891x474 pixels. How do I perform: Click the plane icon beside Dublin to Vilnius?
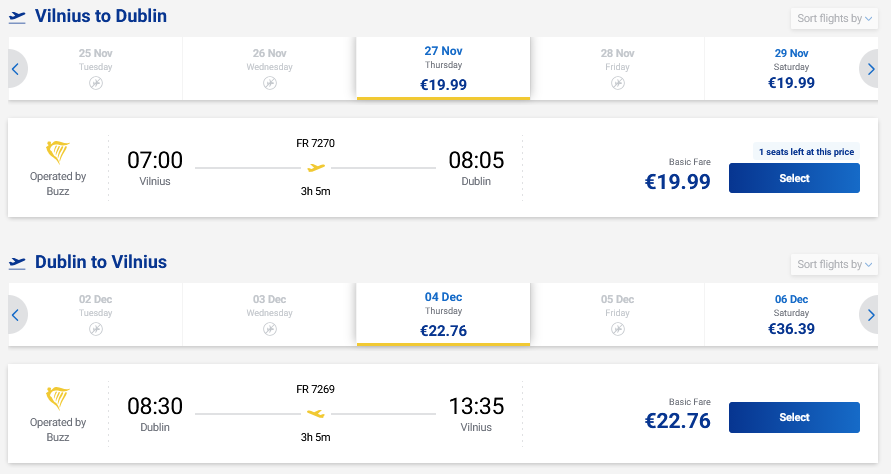point(17,263)
